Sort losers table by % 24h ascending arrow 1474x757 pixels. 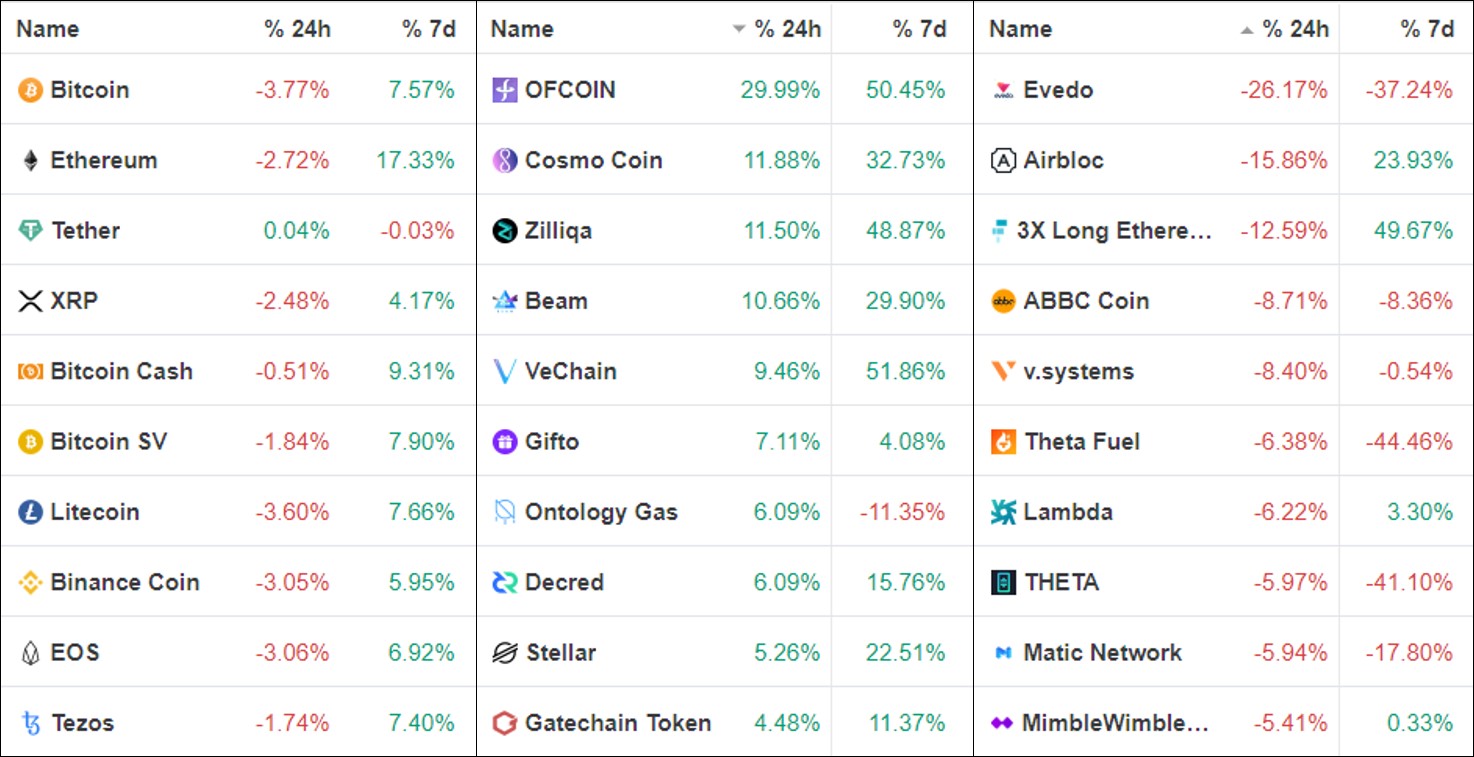(x=1246, y=29)
